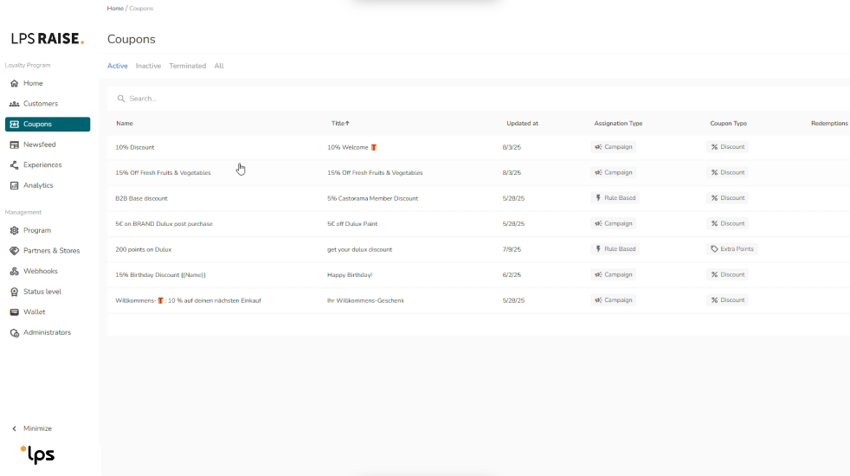Screen dimensions: 850x476
Task: Click the lps logo at sidebar bottom
Action: [x=37, y=454]
